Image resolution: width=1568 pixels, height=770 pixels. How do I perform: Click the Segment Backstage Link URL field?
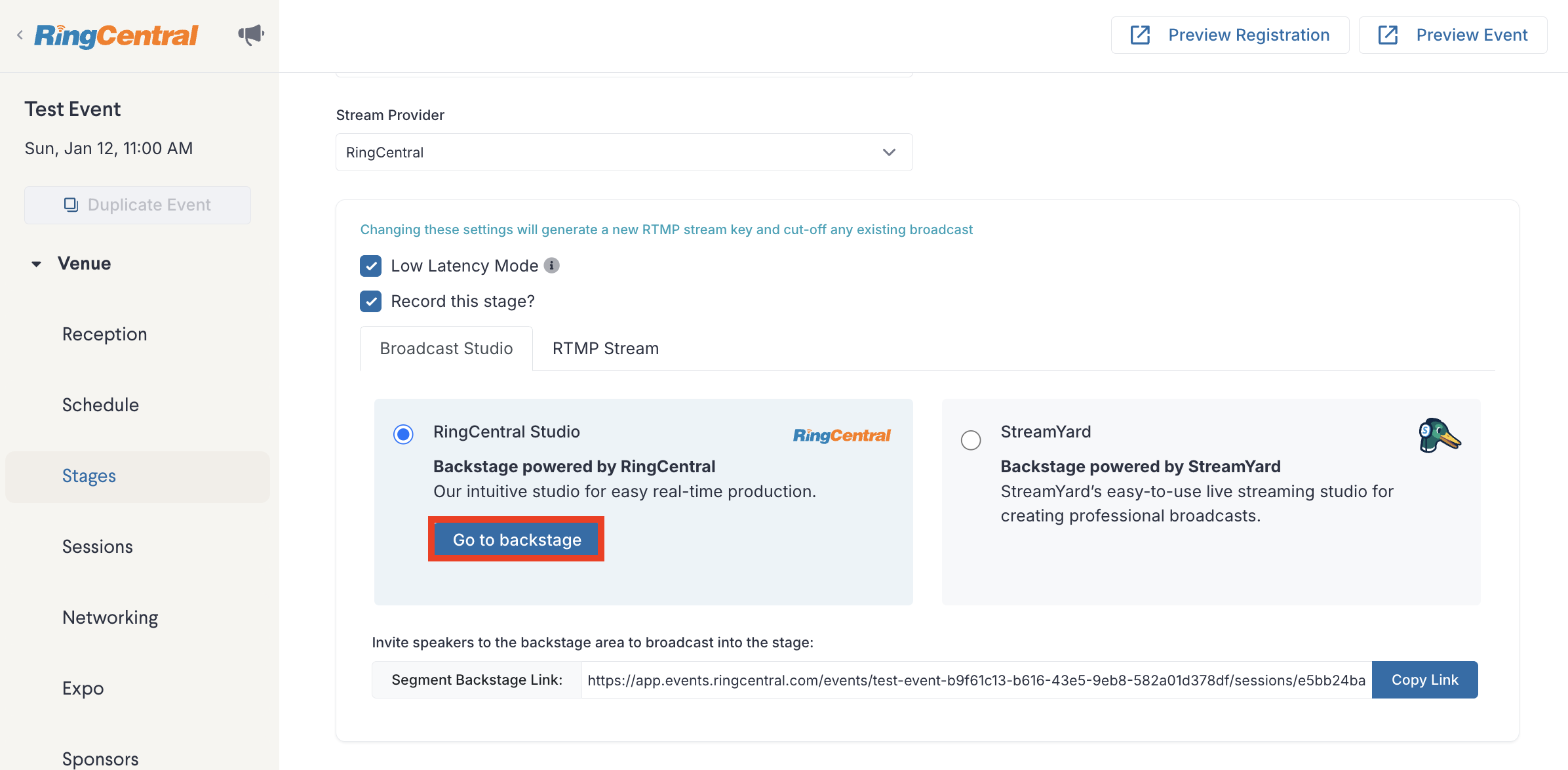click(x=976, y=679)
